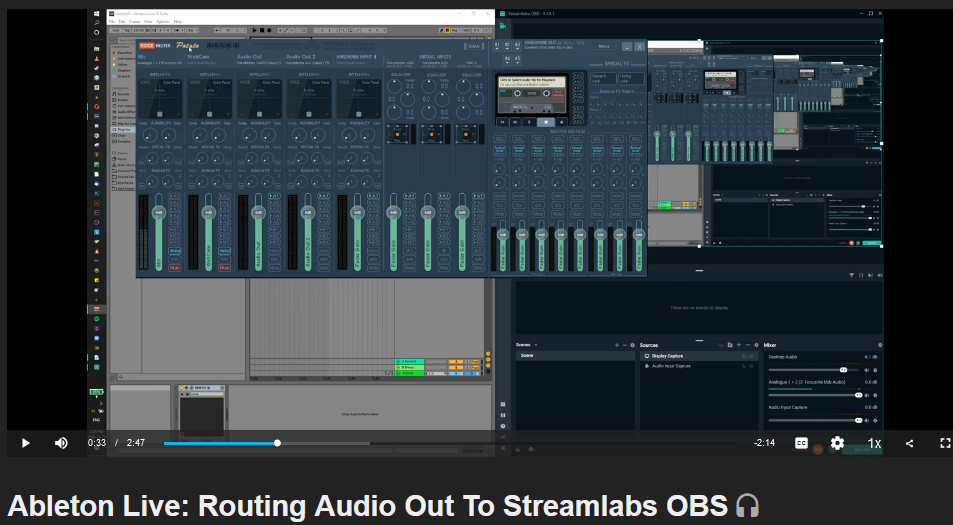Select input device for WebCam strip
The width and height of the screenshot is (953, 525).
coord(201,63)
